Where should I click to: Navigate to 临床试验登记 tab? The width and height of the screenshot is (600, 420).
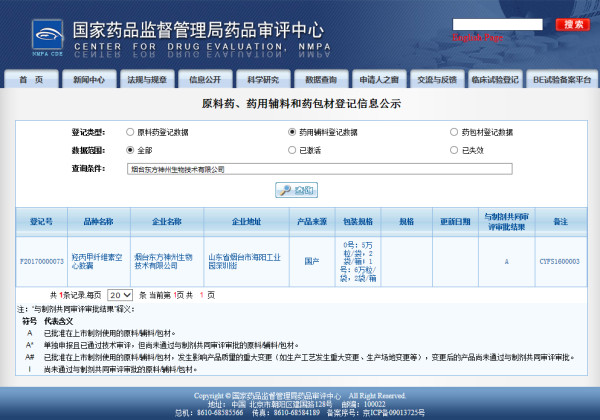(x=495, y=79)
